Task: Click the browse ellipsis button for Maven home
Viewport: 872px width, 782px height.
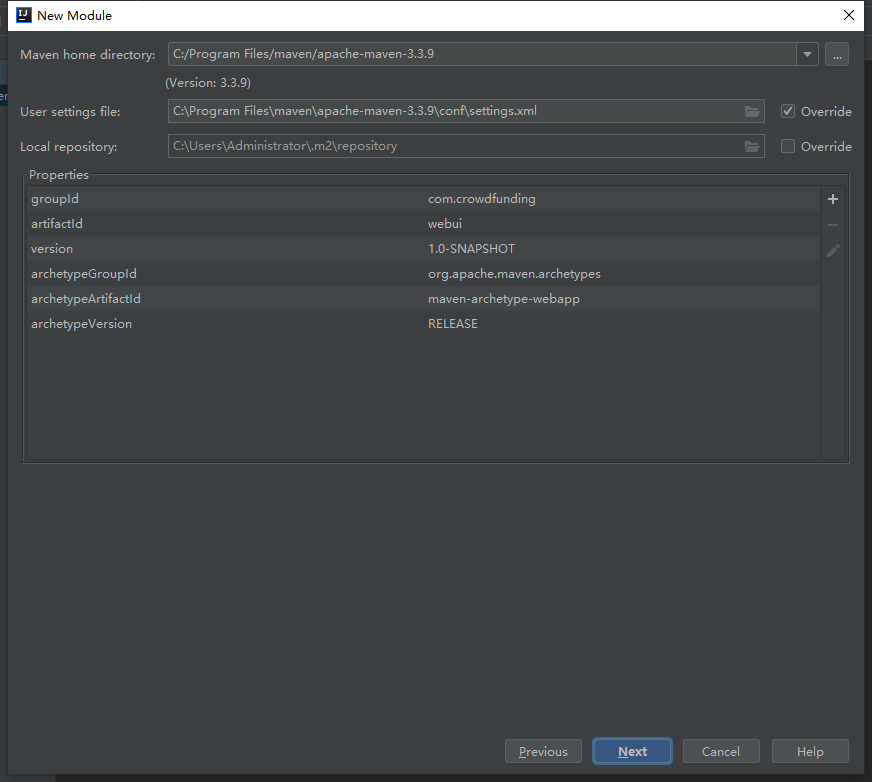Action: [837, 55]
